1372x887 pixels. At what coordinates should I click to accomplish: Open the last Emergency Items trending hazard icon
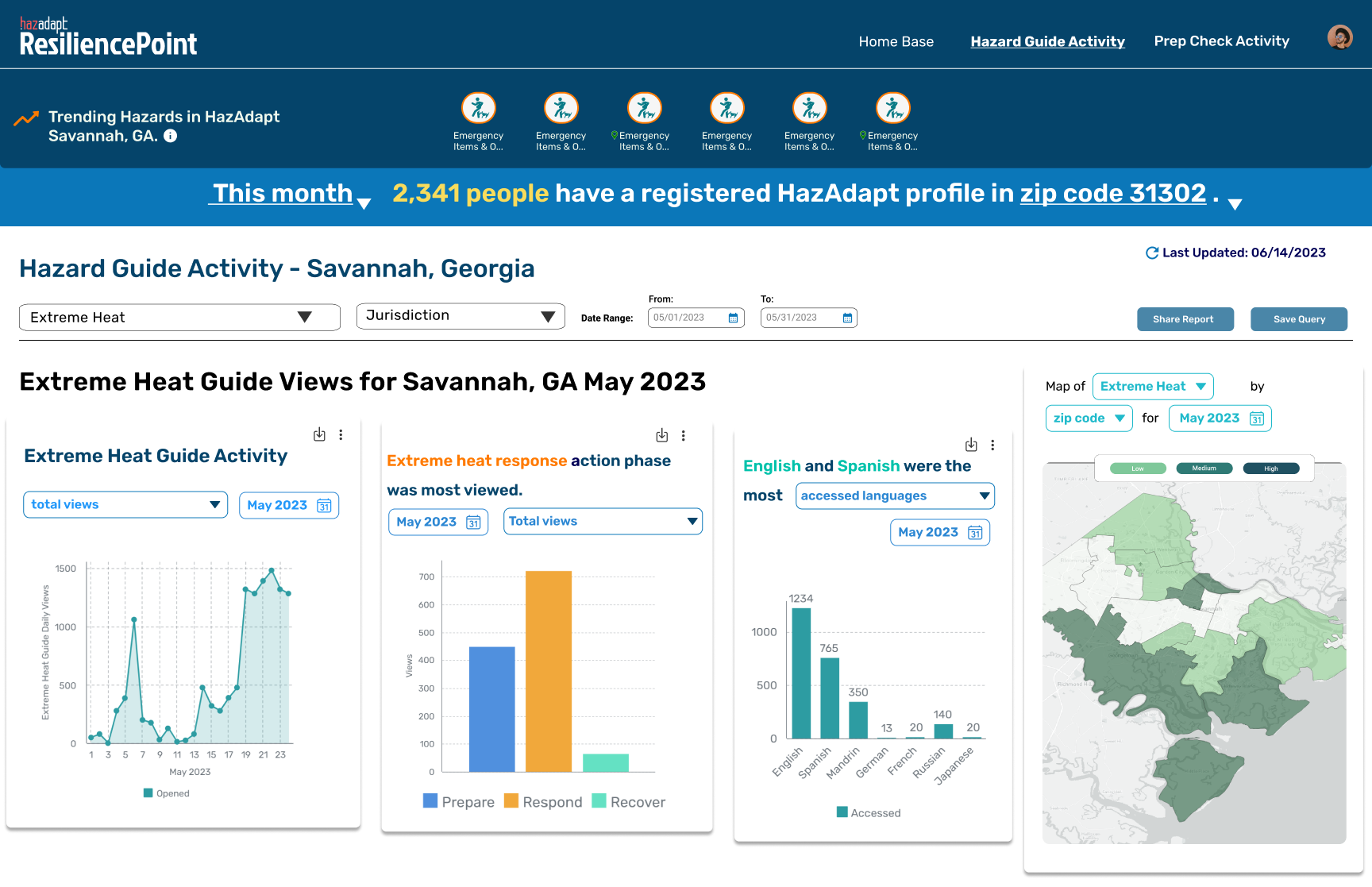(x=892, y=108)
